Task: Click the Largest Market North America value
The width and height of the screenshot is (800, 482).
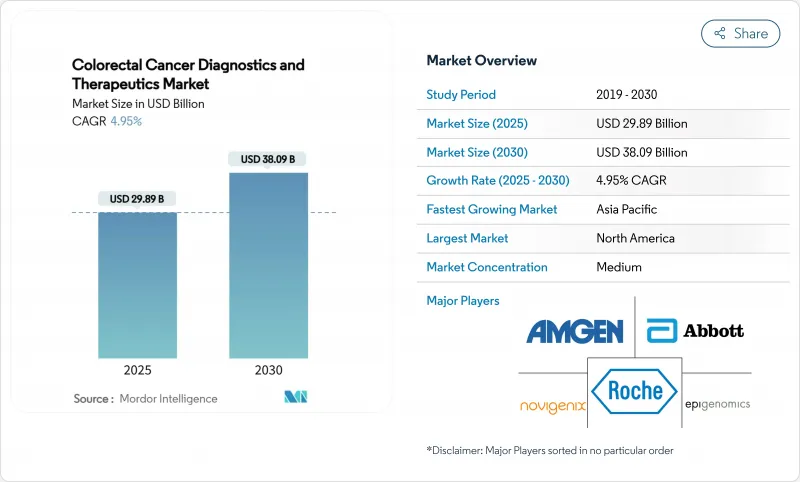Action: pyautogui.click(x=634, y=238)
